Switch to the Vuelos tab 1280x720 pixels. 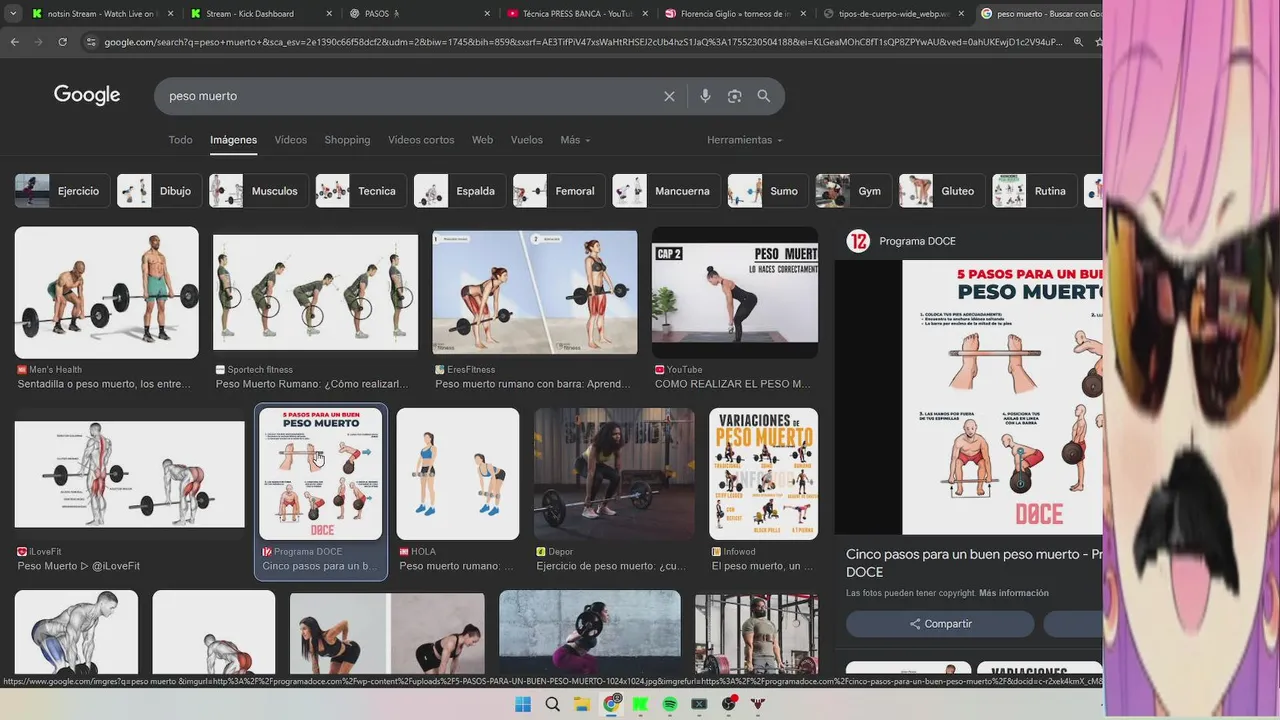[526, 140]
